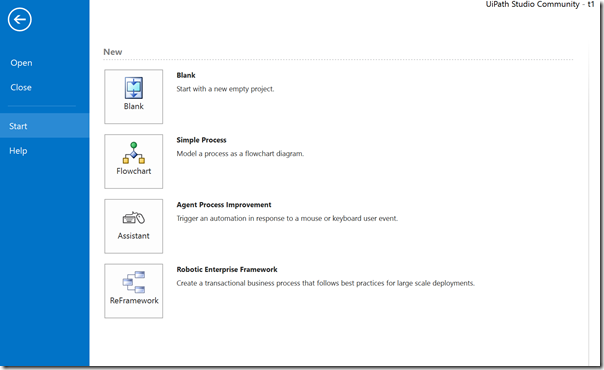Click the Robotic Enterprise Framework heading
This screenshot has width=604, height=370.
pos(227,269)
